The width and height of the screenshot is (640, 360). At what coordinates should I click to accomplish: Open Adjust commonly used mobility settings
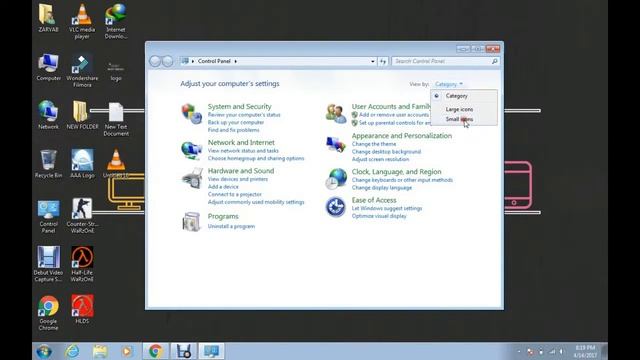pos(256,202)
